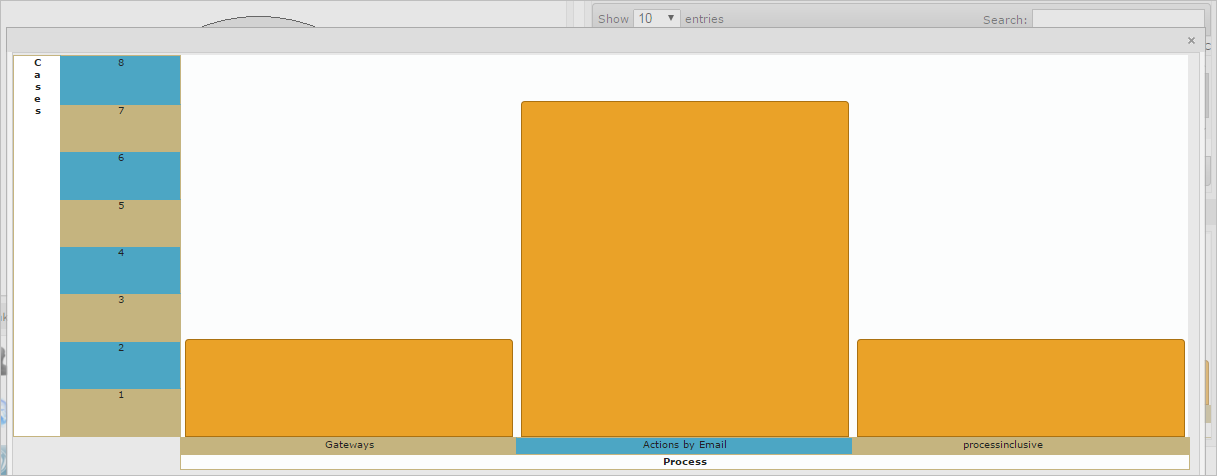
Task: Select the tall Actions by Email bar
Action: coord(684,269)
